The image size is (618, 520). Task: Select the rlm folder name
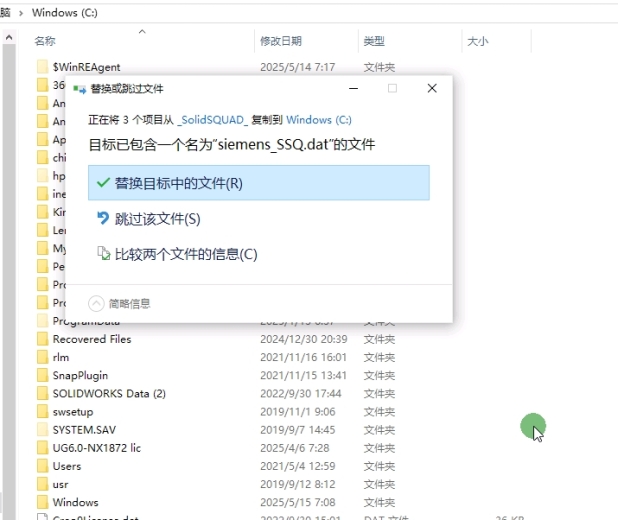coord(61,357)
